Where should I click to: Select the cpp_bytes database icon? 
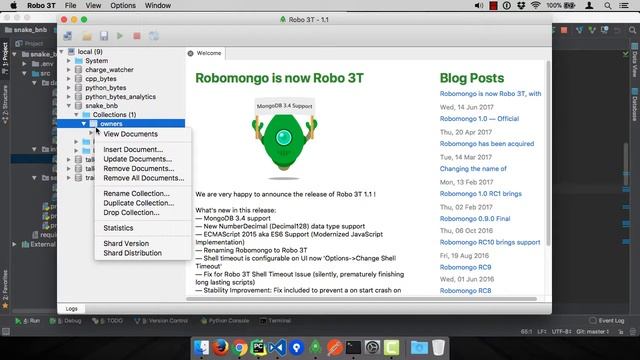pos(78,79)
